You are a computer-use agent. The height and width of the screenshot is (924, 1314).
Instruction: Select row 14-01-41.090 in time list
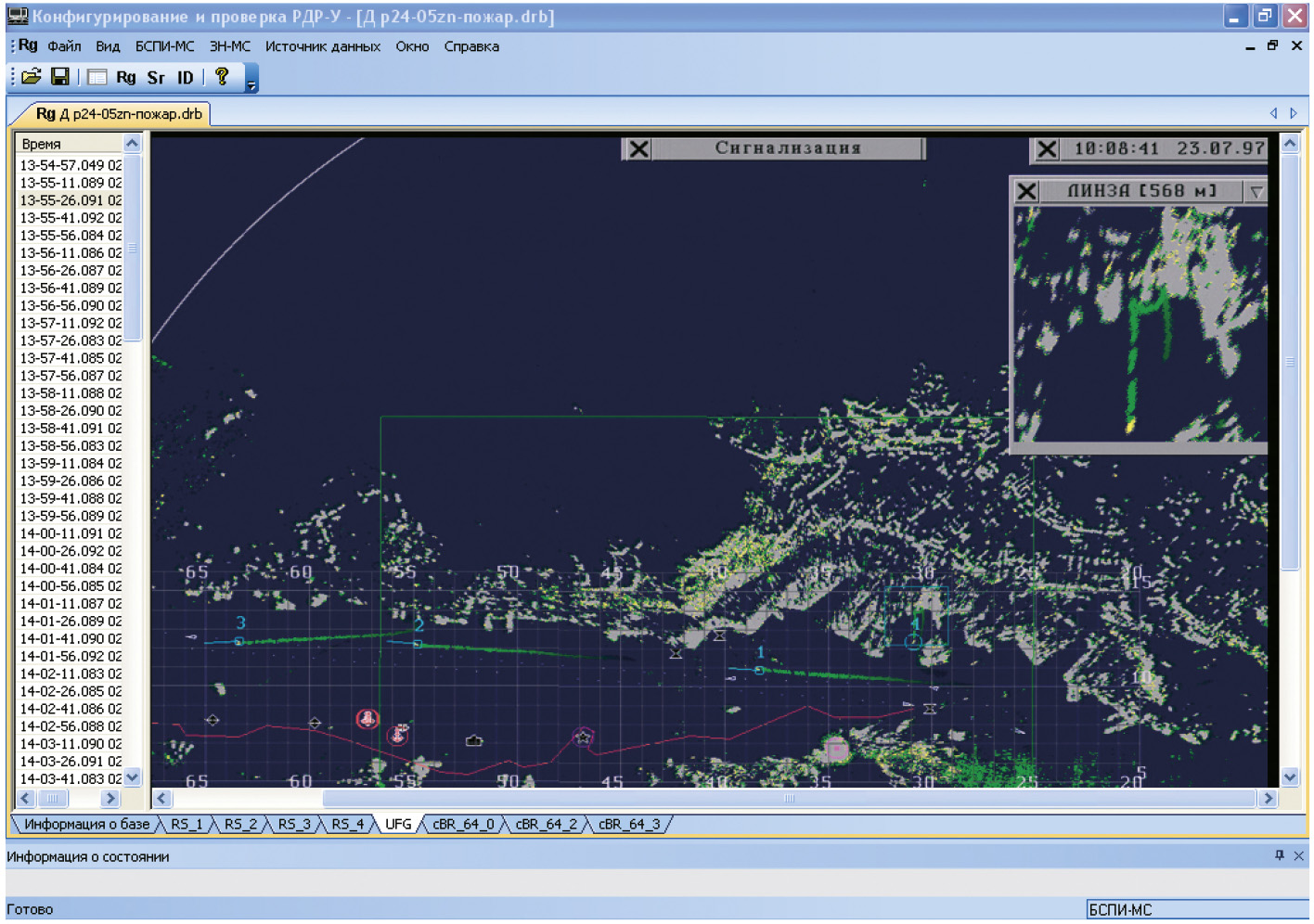tap(71, 638)
